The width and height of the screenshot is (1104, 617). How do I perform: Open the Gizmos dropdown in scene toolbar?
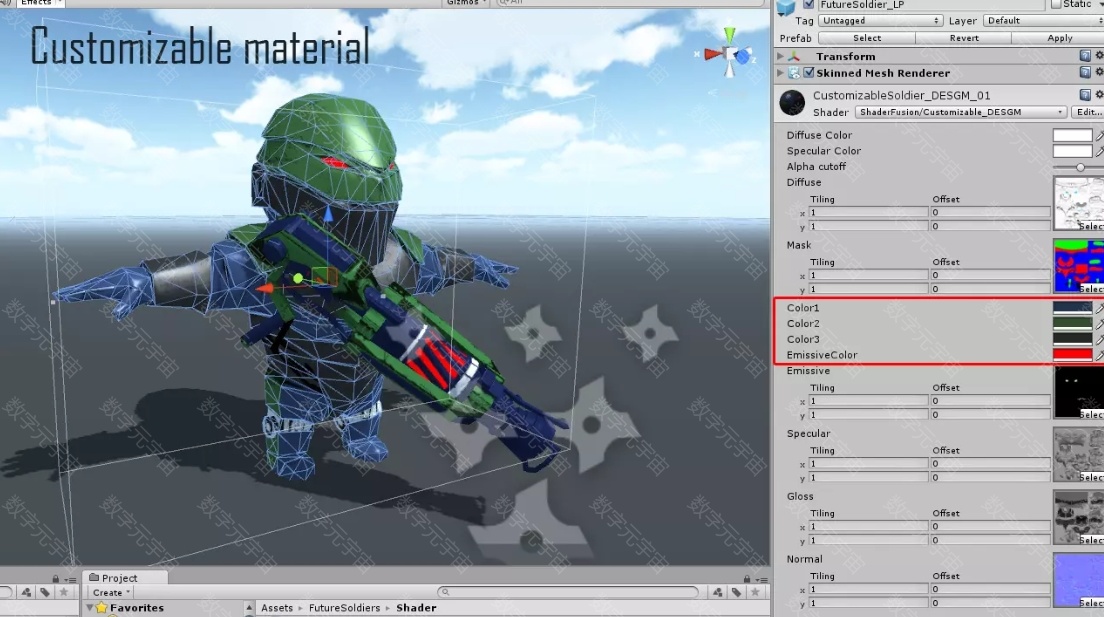[465, 3]
